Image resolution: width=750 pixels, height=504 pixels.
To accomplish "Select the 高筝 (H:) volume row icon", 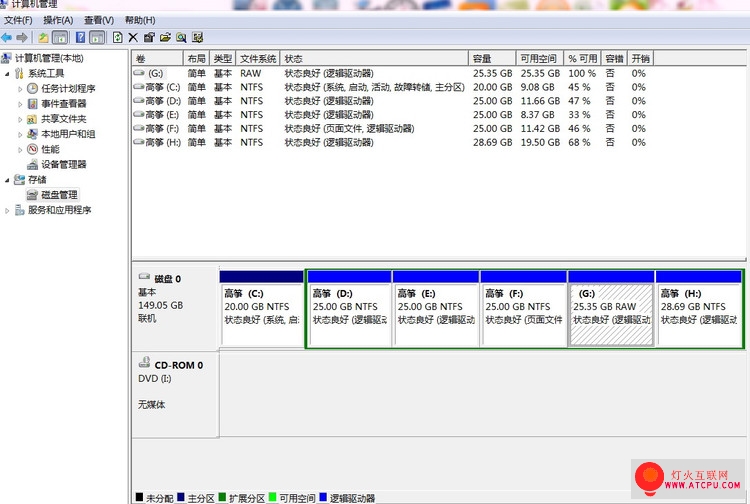I will click(x=139, y=142).
